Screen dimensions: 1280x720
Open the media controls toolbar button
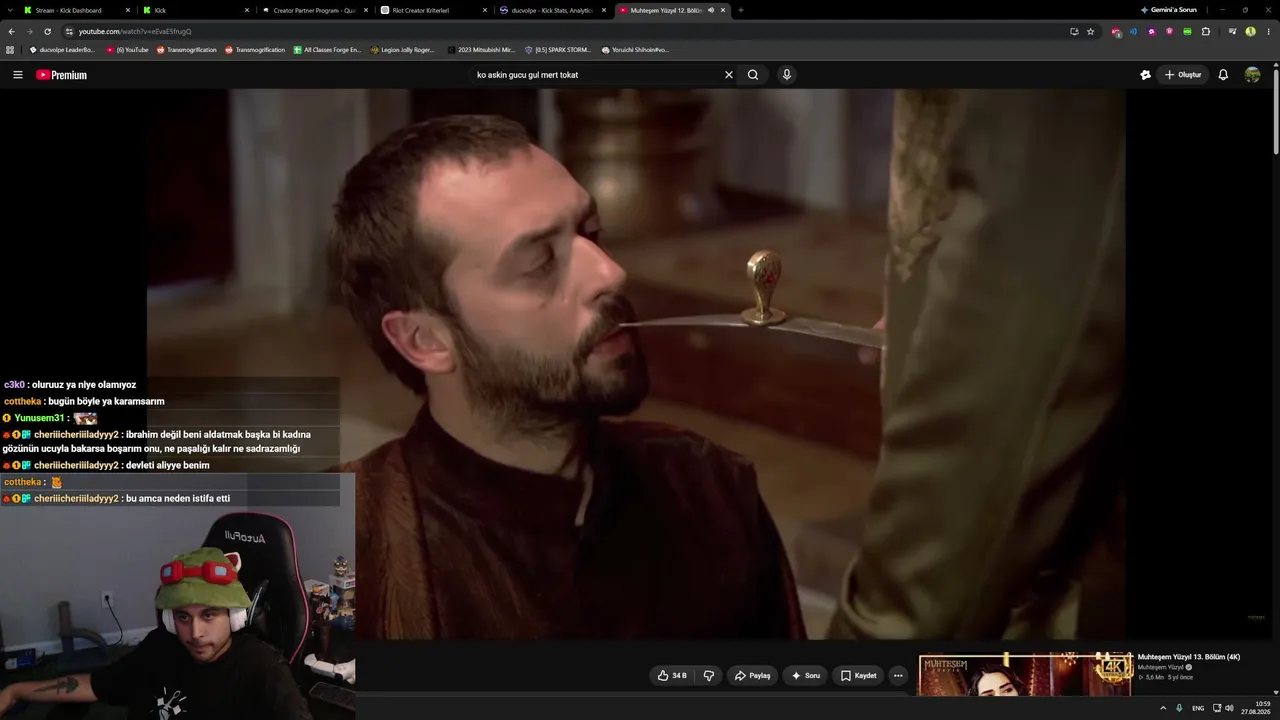pyautogui.click(x=1232, y=31)
